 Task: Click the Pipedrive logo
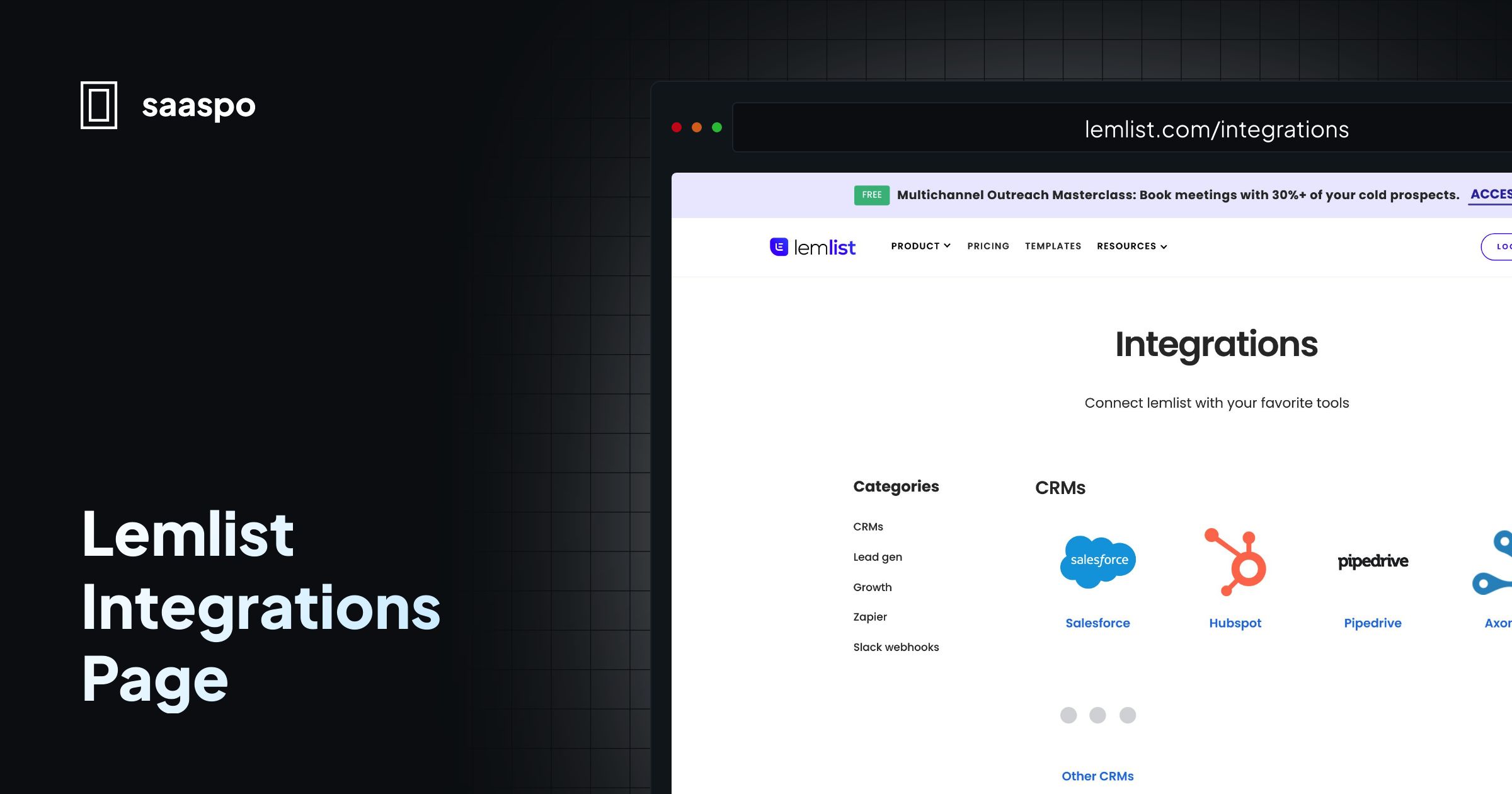pyautogui.click(x=1373, y=561)
